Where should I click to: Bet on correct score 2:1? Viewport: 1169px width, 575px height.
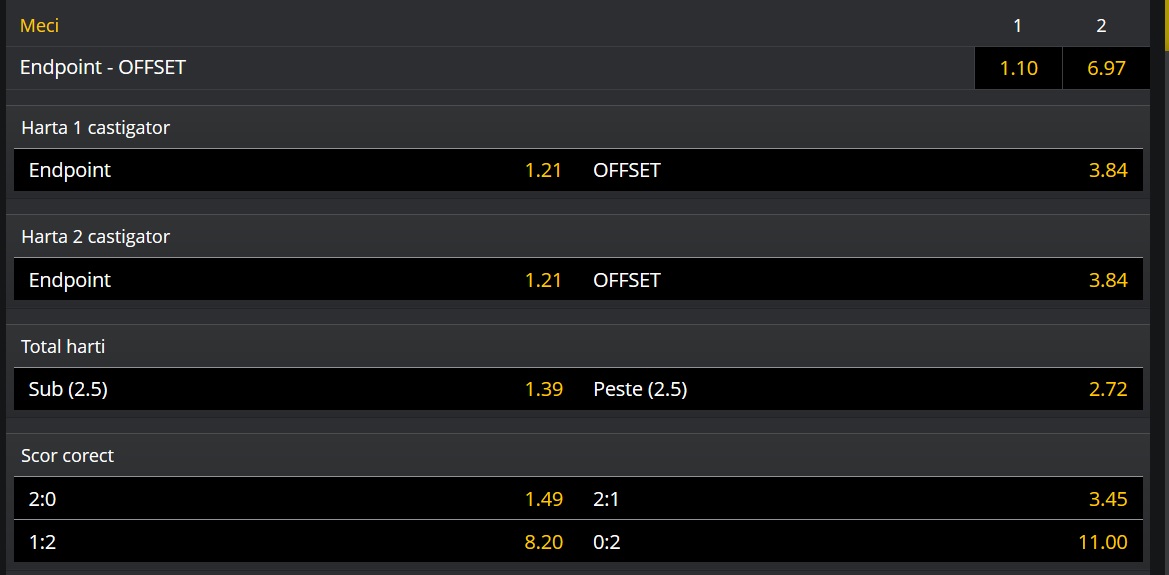point(860,498)
